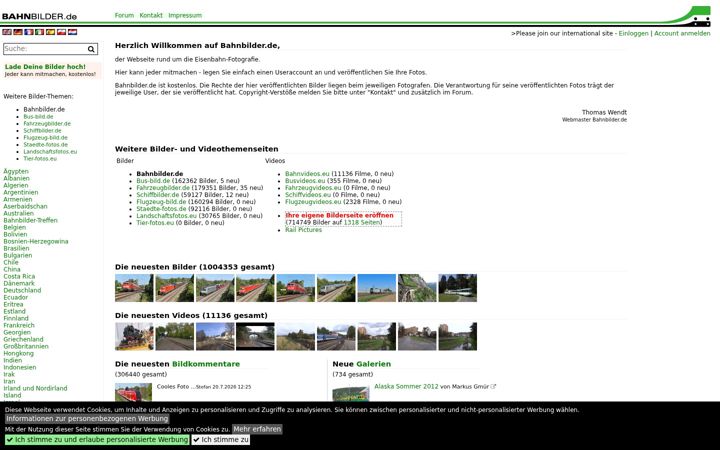
Task: Select 'Irland und Nordirland' in country list
Action: point(35,388)
